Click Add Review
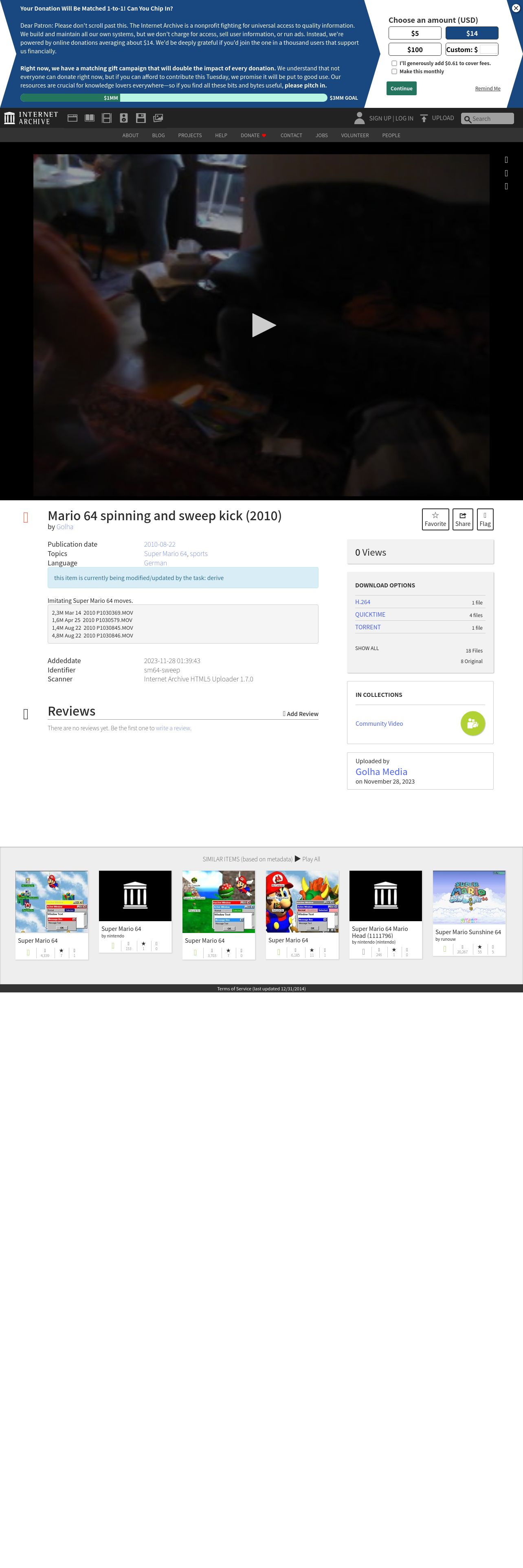 pos(300,714)
